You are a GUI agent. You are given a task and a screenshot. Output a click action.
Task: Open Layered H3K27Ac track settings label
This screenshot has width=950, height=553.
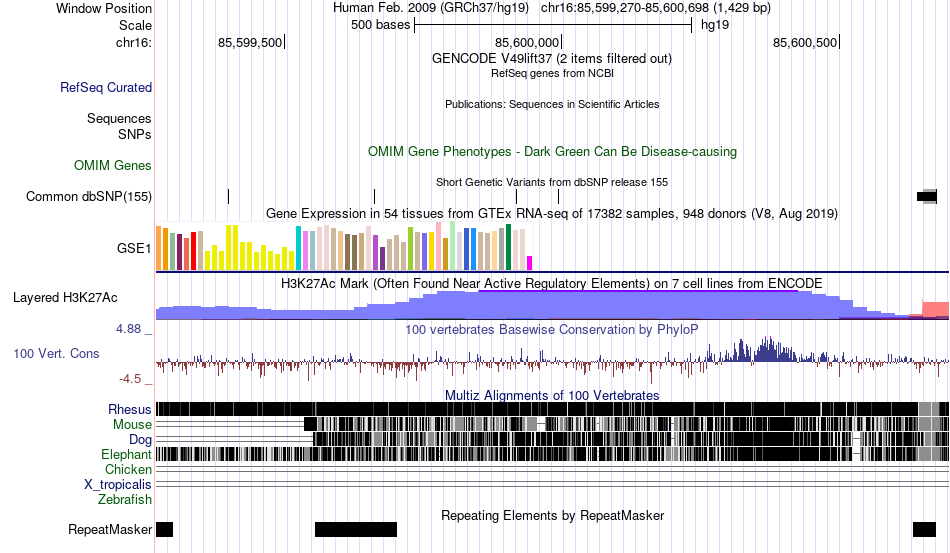(65, 297)
